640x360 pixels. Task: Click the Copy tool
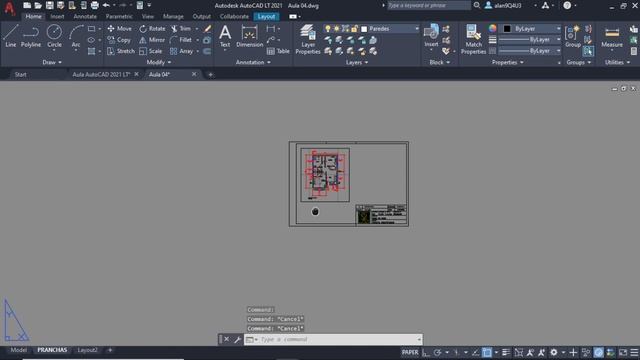click(x=119, y=40)
